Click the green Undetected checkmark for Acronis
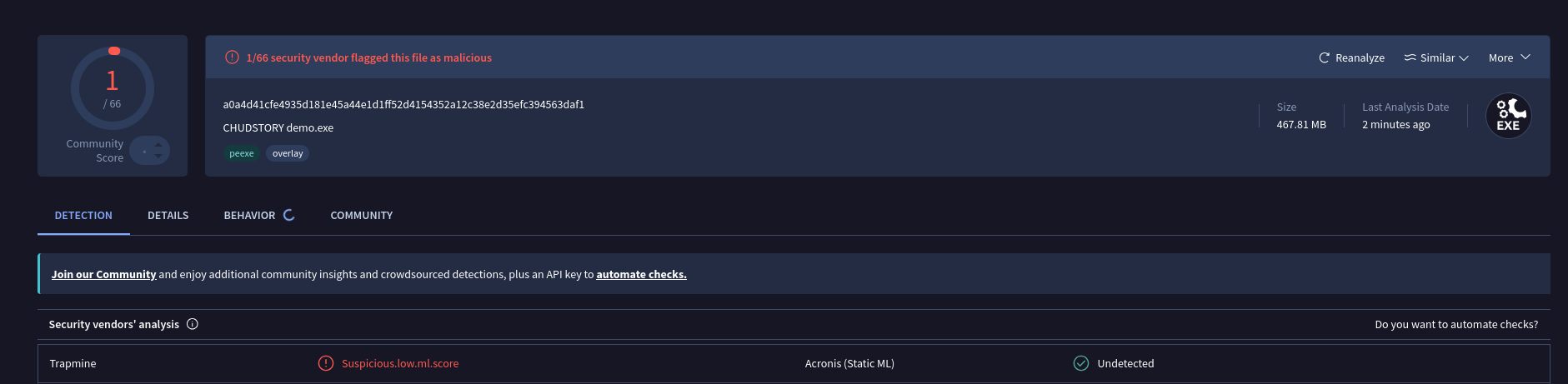The width and height of the screenshot is (1568, 384). (x=1081, y=363)
